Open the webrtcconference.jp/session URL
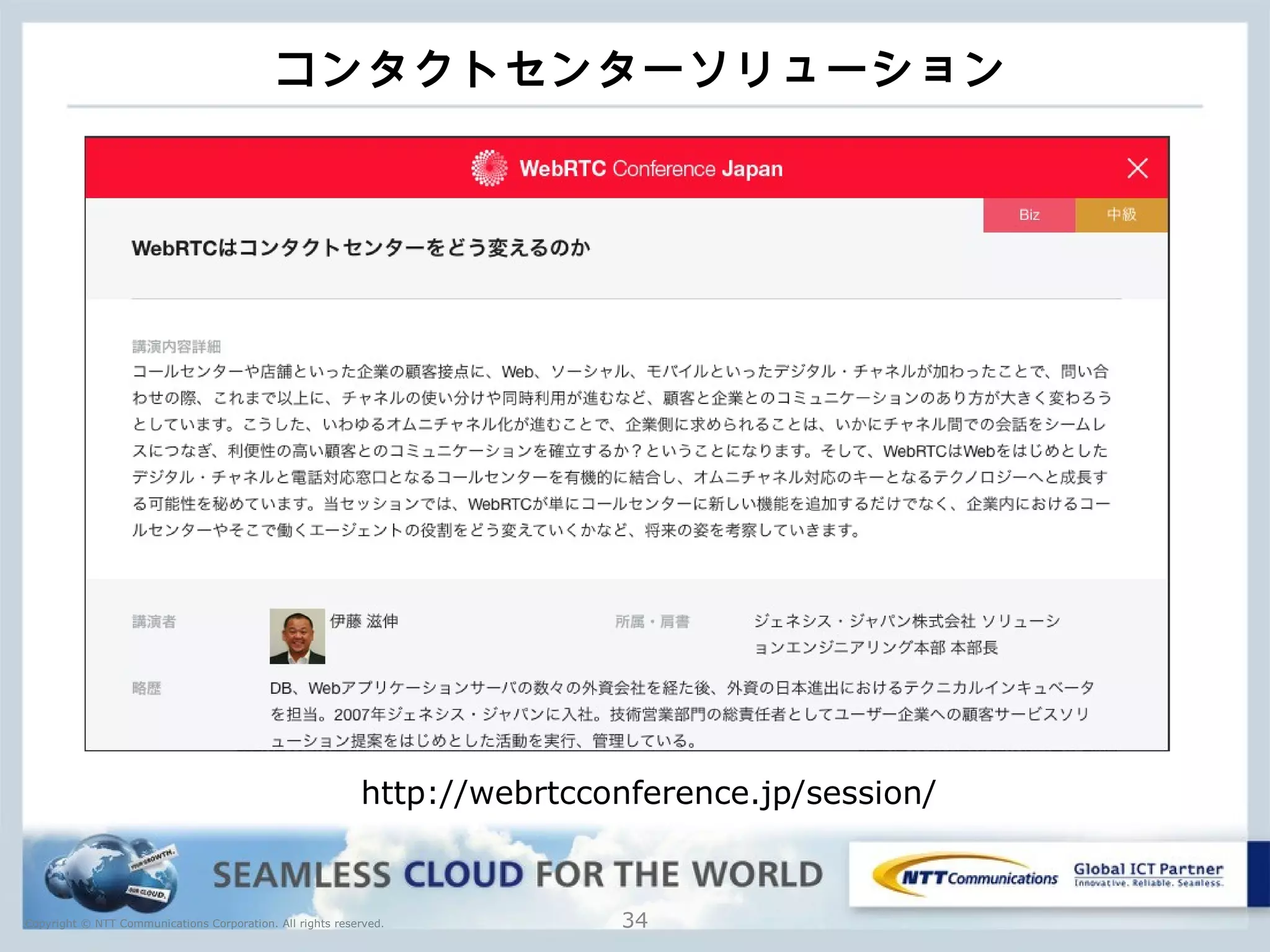This screenshot has height=952, width=1270. pyautogui.click(x=648, y=793)
